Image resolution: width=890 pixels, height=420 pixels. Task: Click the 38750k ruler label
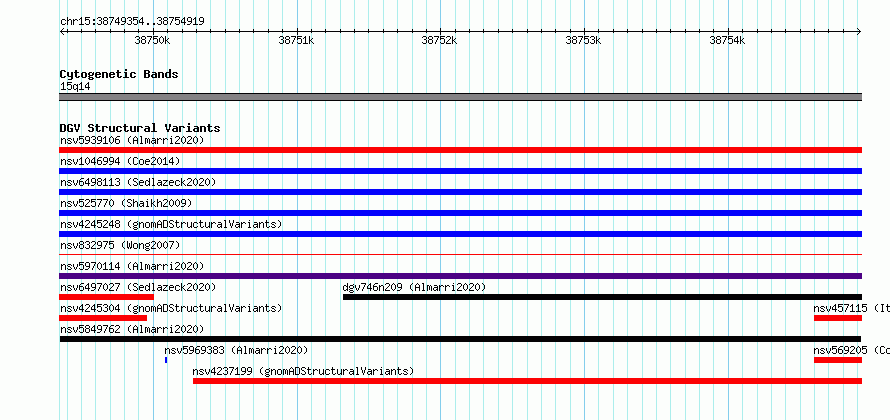point(152,40)
